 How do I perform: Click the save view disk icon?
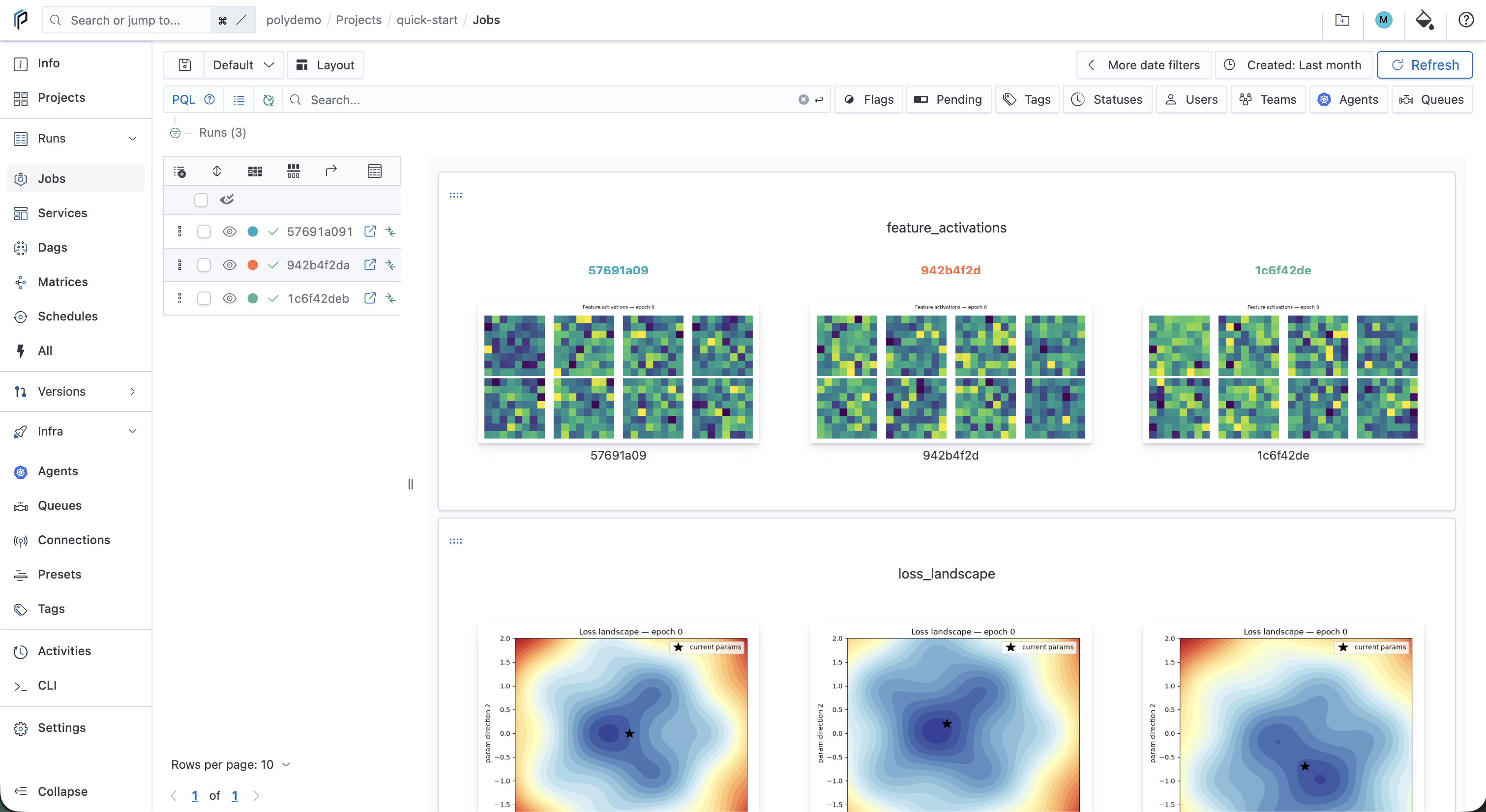184,65
